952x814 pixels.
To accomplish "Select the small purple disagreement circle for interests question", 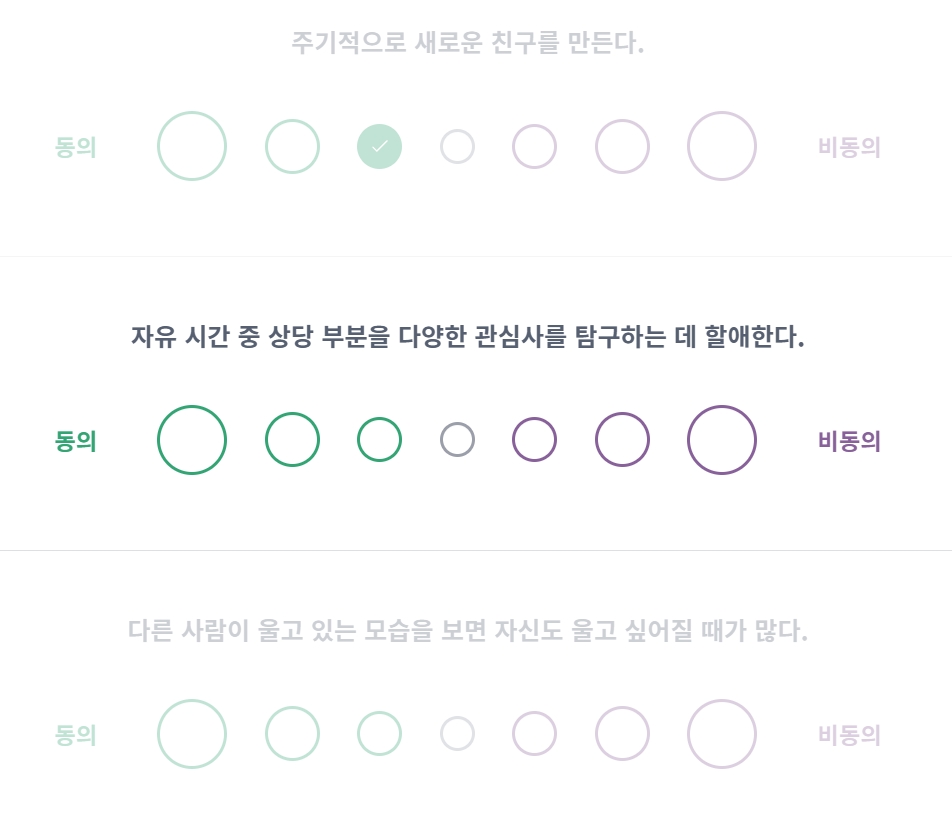I will click(x=534, y=440).
